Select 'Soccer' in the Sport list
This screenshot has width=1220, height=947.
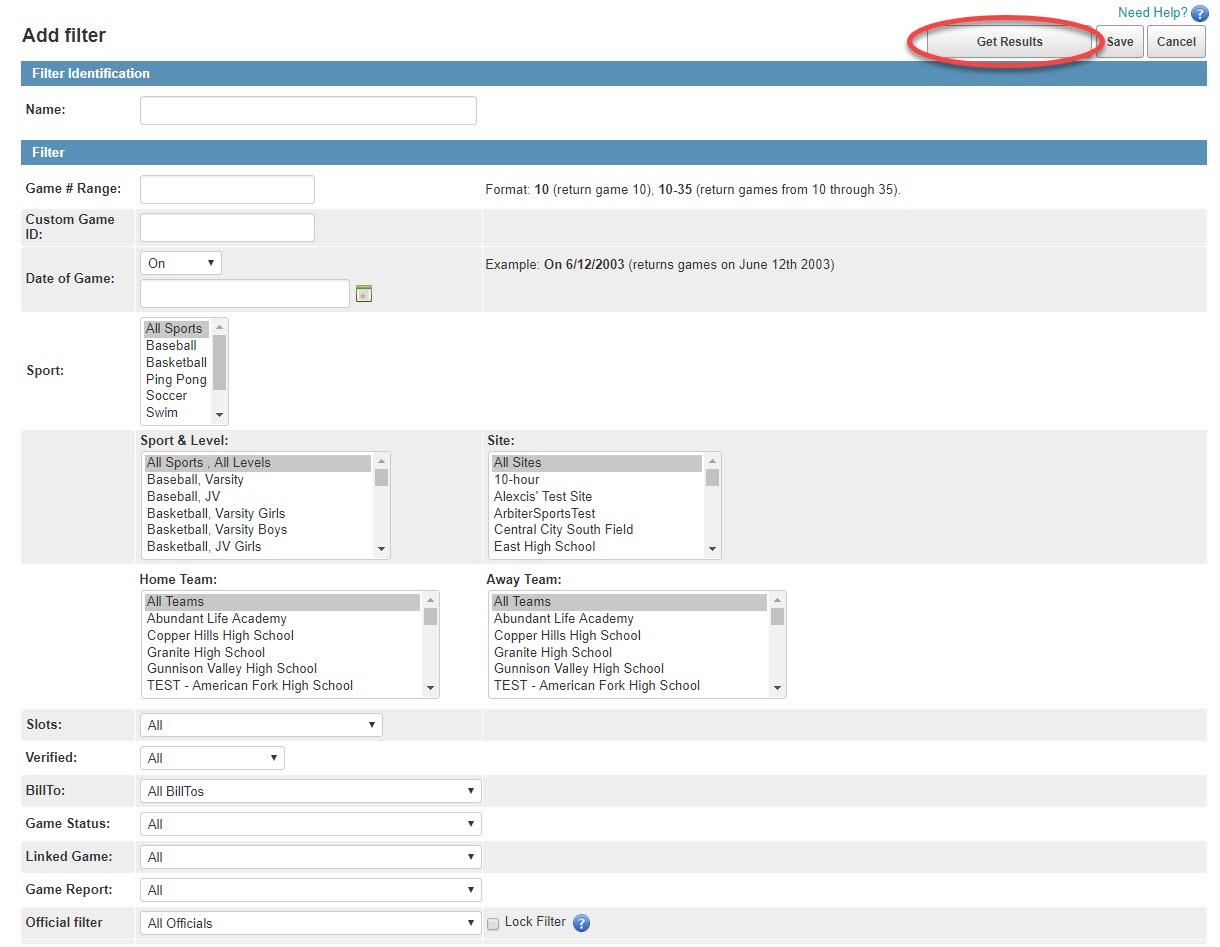pyautogui.click(x=177, y=396)
